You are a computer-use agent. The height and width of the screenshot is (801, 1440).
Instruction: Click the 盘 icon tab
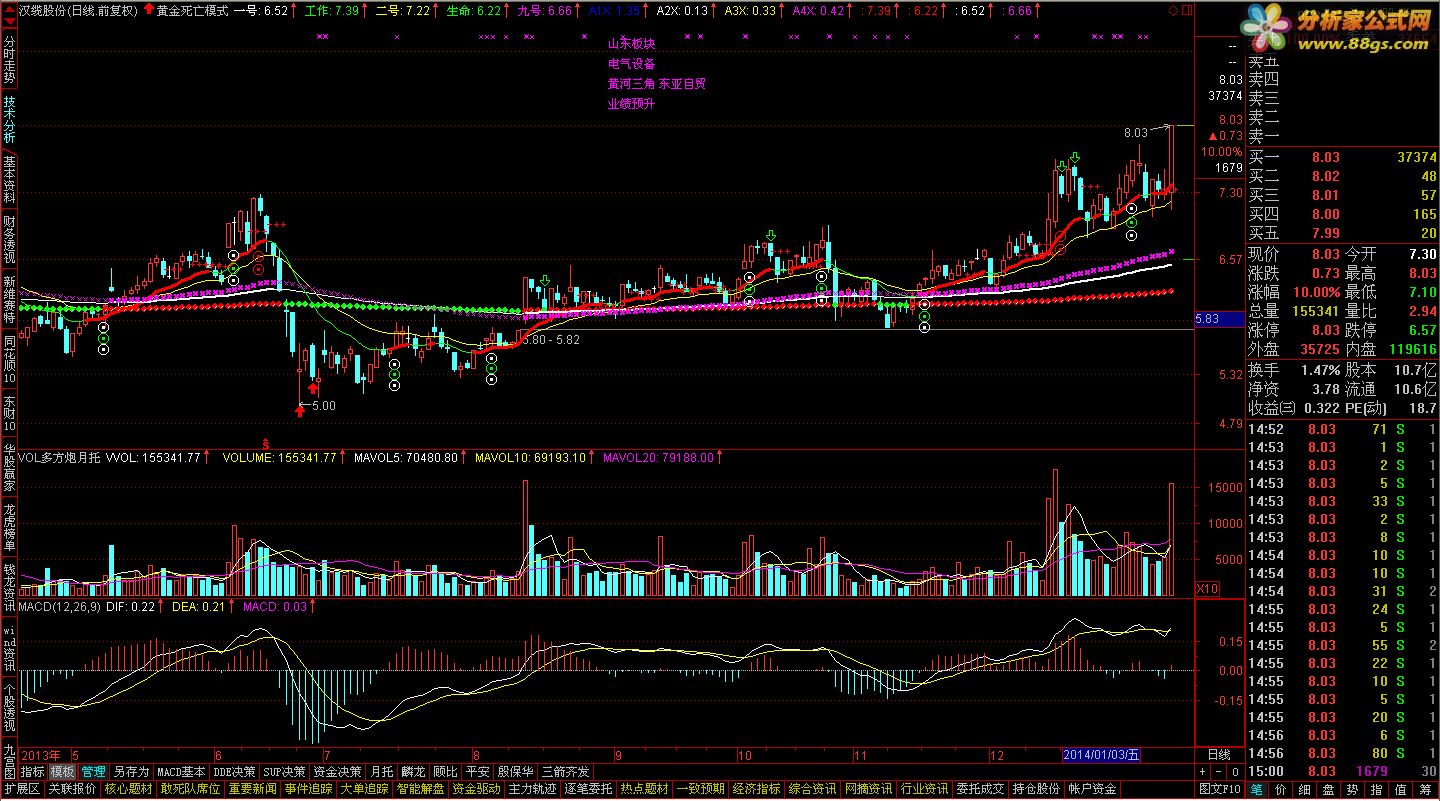1328,789
